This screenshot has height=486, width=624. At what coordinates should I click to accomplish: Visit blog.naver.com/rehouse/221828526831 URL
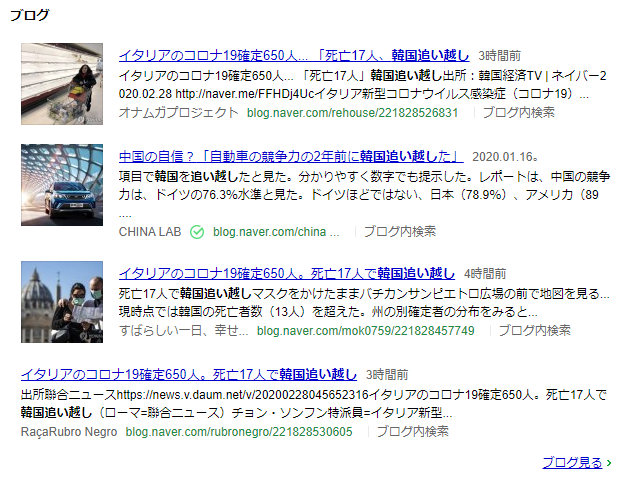[352, 113]
